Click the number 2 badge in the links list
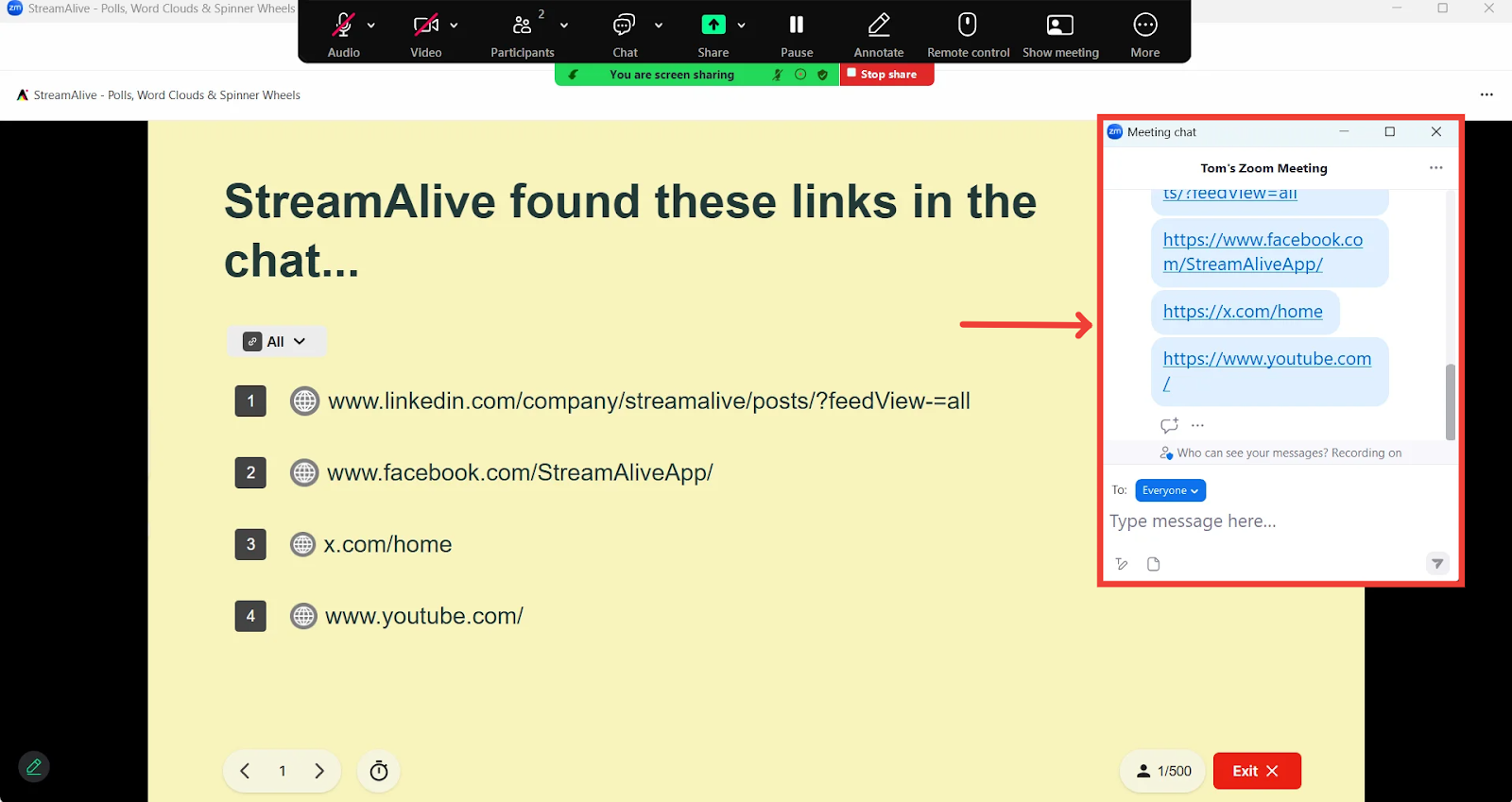1512x802 pixels. click(x=250, y=472)
